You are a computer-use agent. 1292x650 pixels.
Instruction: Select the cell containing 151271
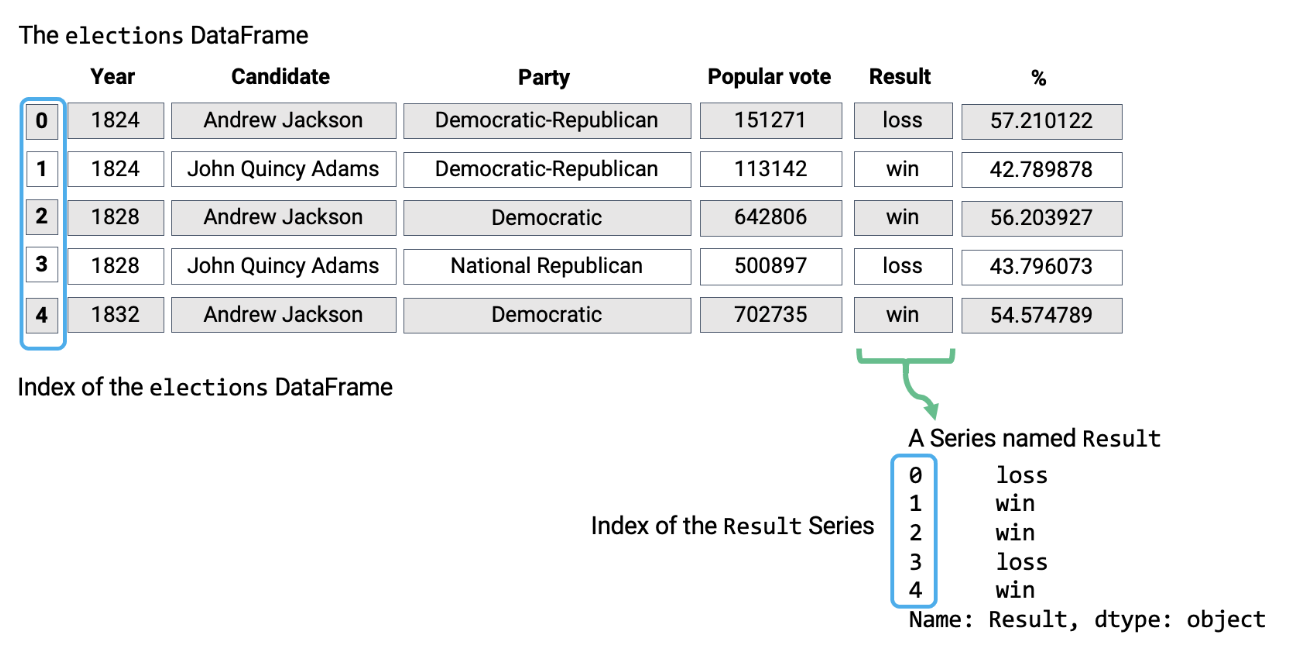(x=769, y=121)
